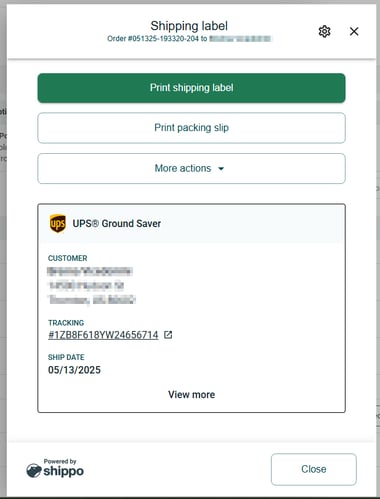Open tracking number #1ZB8F618YW24656714 link
This screenshot has width=380, height=499.
103,335
